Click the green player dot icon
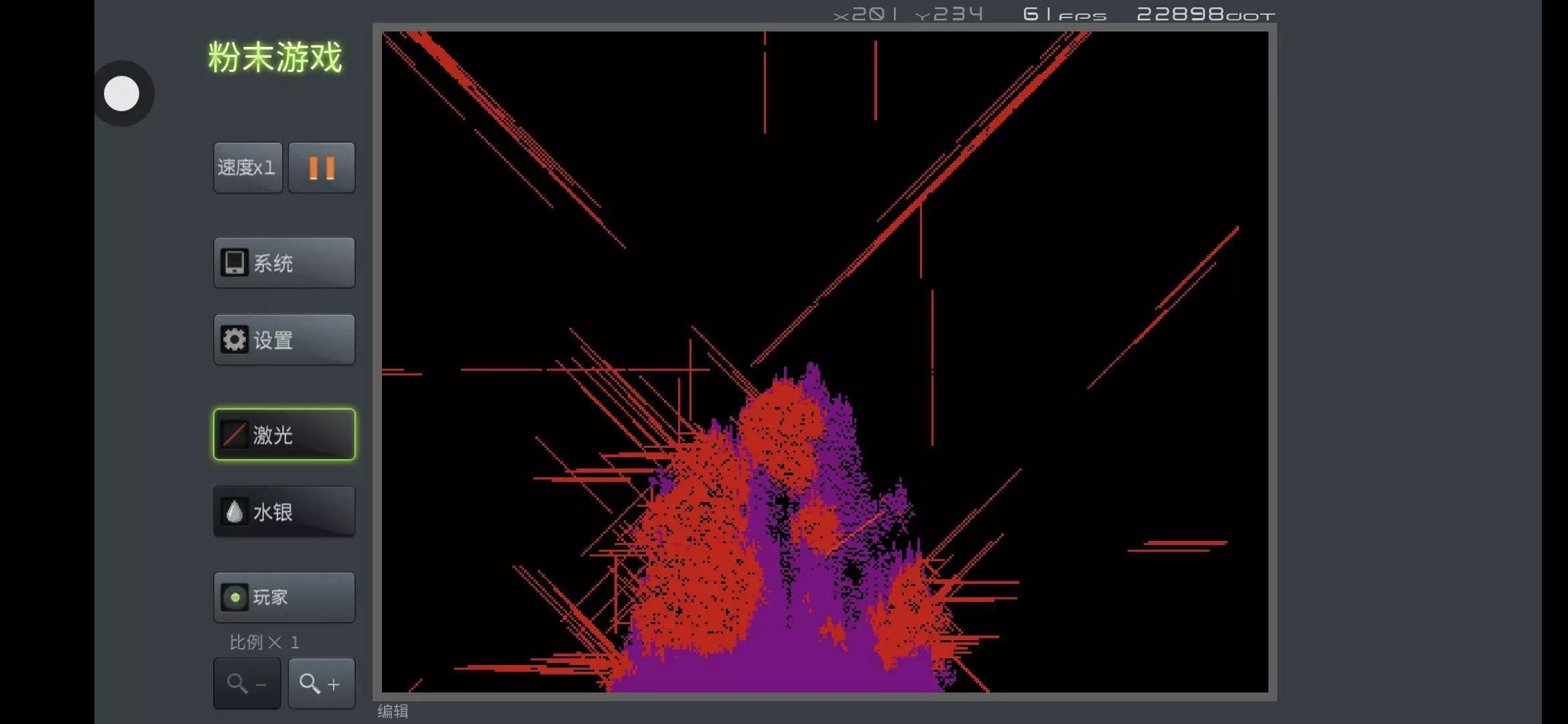The height and width of the screenshot is (724, 1568). click(235, 597)
